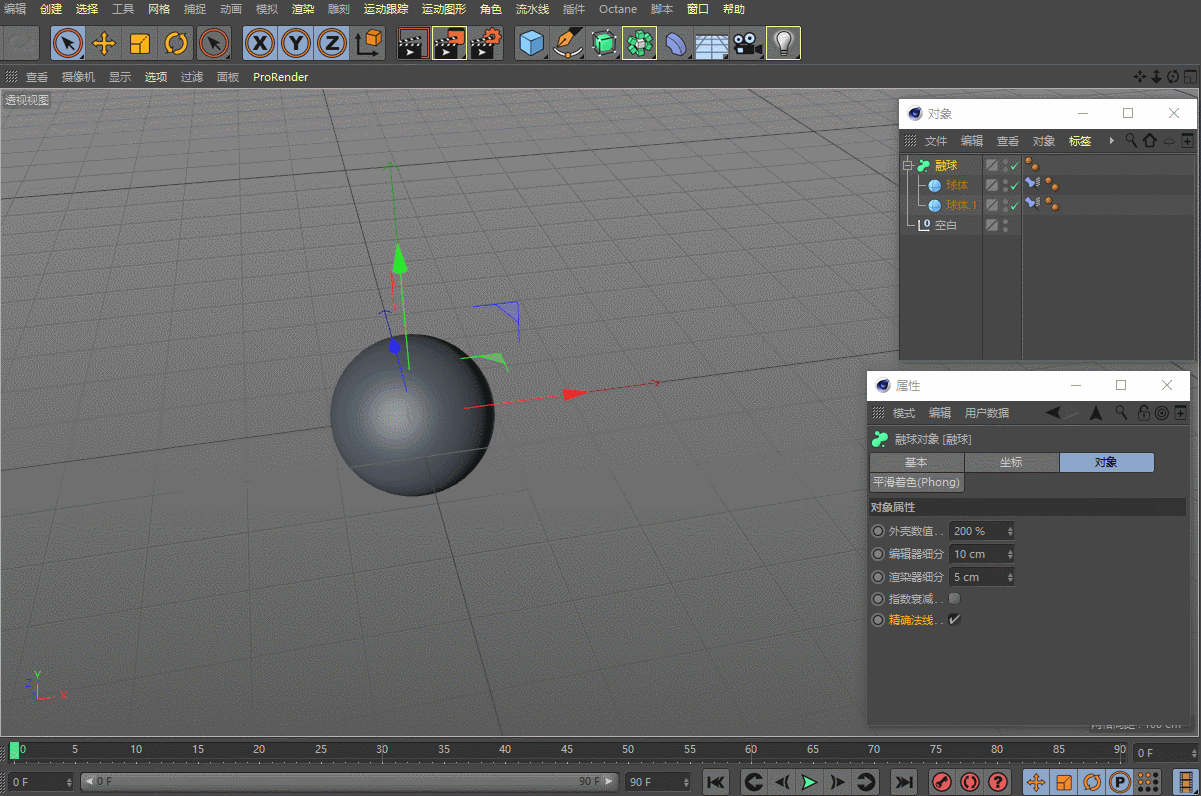The image size is (1201, 796).
Task: Open viewport 摄像机 menu
Action: [x=78, y=77]
